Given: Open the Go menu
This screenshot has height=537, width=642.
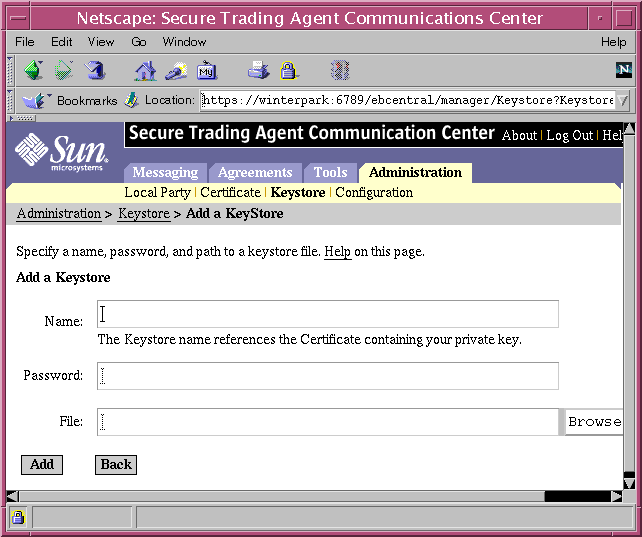Looking at the screenshot, I should 139,42.
